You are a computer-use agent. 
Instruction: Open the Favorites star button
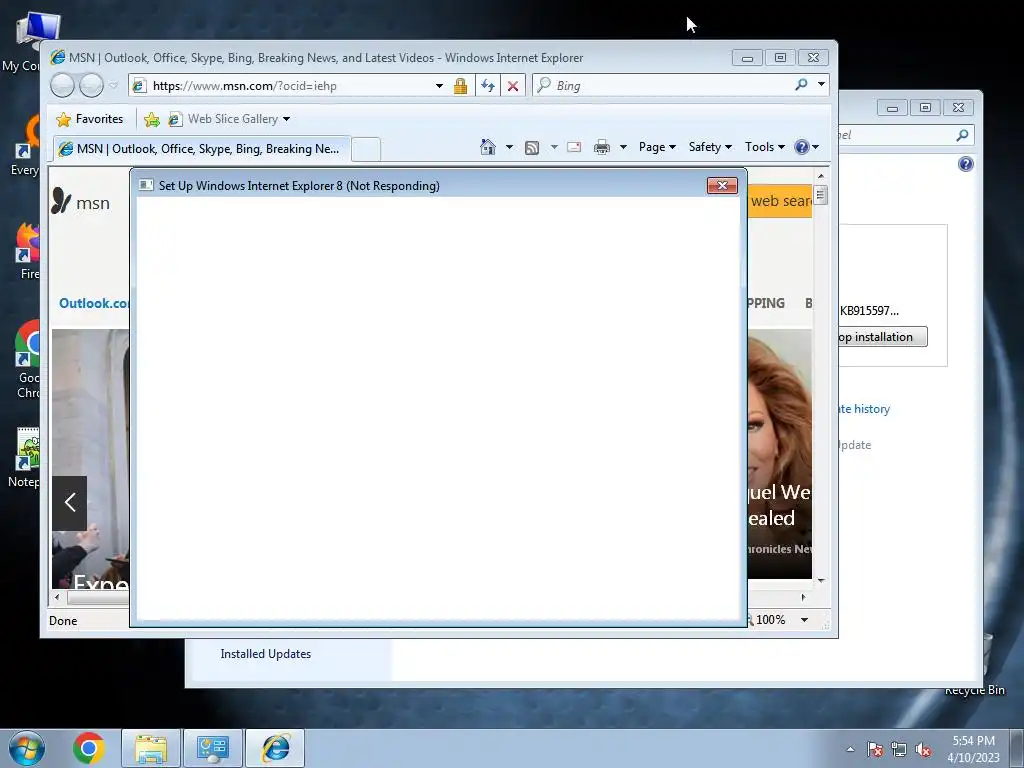(x=89, y=119)
